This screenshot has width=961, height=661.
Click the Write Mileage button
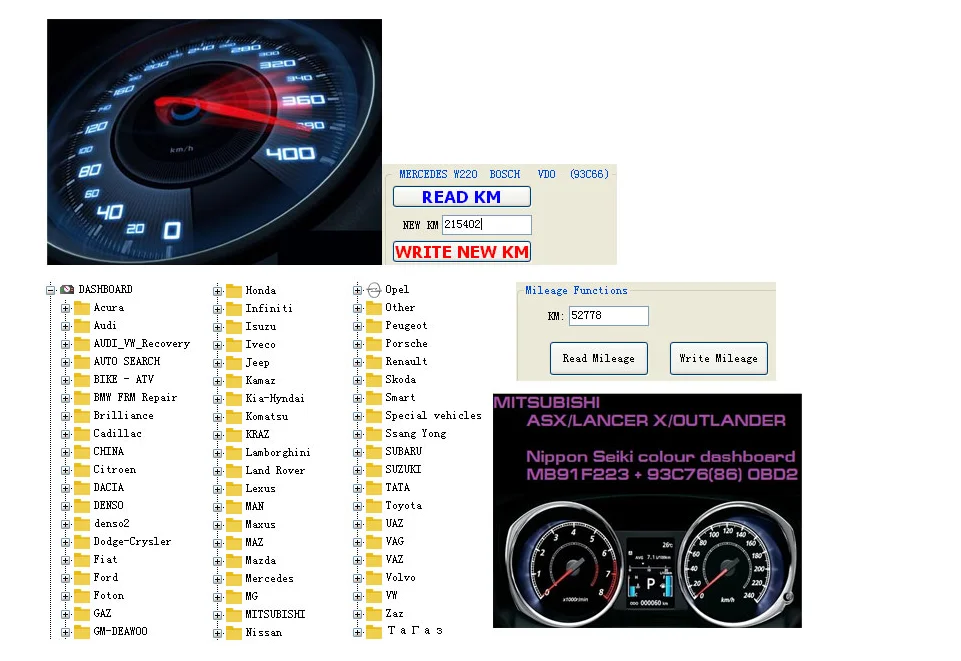click(x=718, y=358)
